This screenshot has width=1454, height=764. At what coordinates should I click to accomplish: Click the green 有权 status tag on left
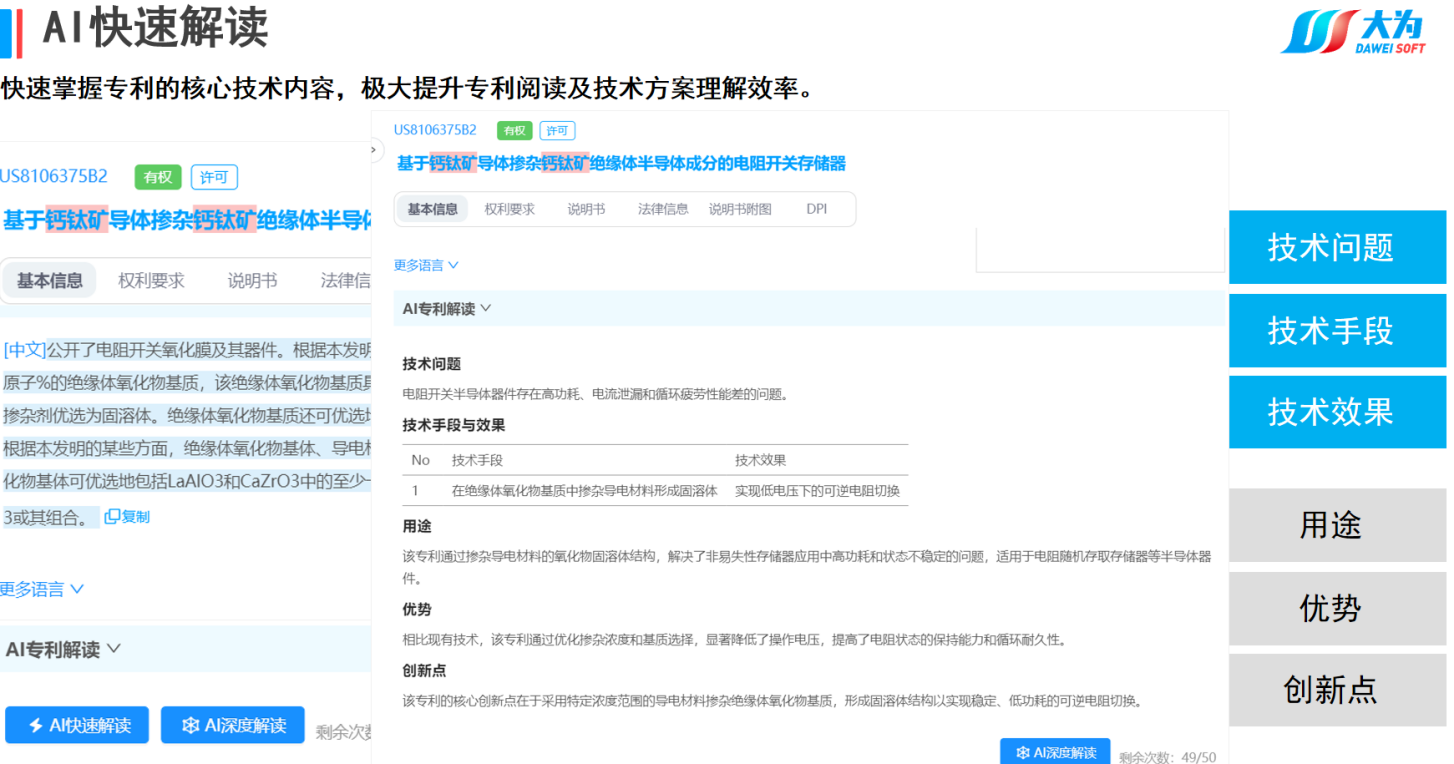coord(158,177)
